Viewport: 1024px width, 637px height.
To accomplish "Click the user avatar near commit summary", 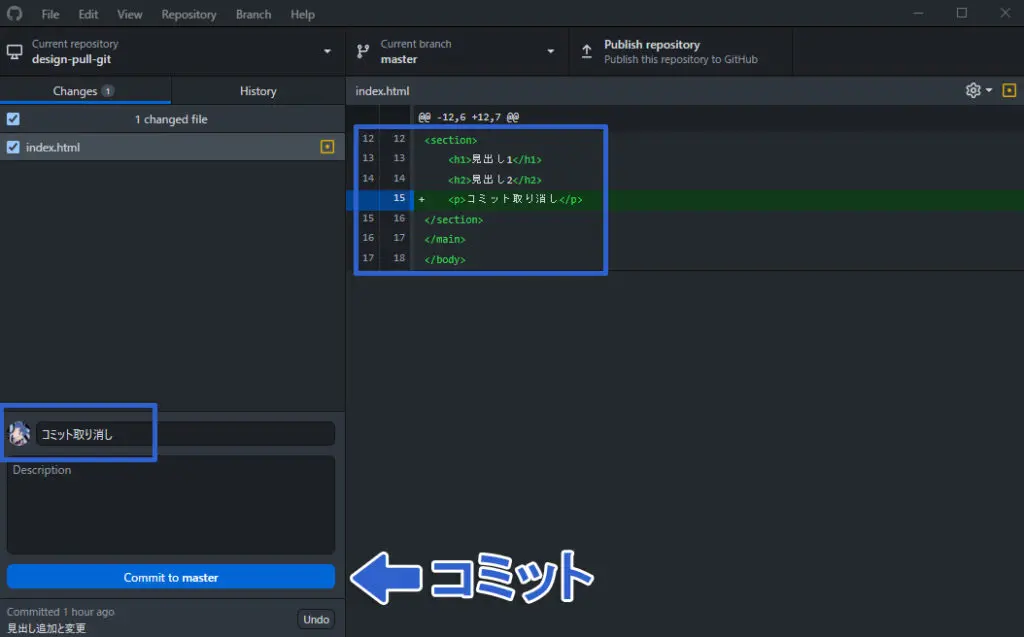I will (19, 434).
